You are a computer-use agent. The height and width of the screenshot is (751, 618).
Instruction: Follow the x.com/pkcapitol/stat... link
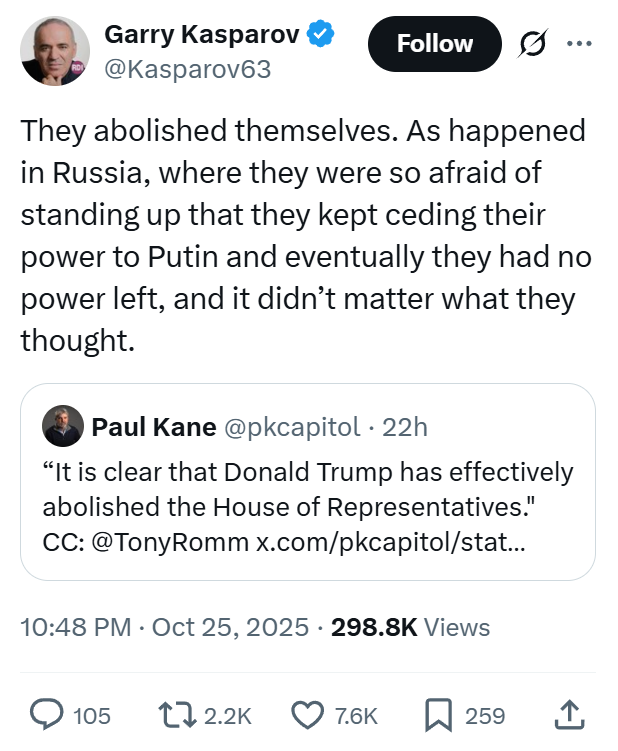[388, 542]
